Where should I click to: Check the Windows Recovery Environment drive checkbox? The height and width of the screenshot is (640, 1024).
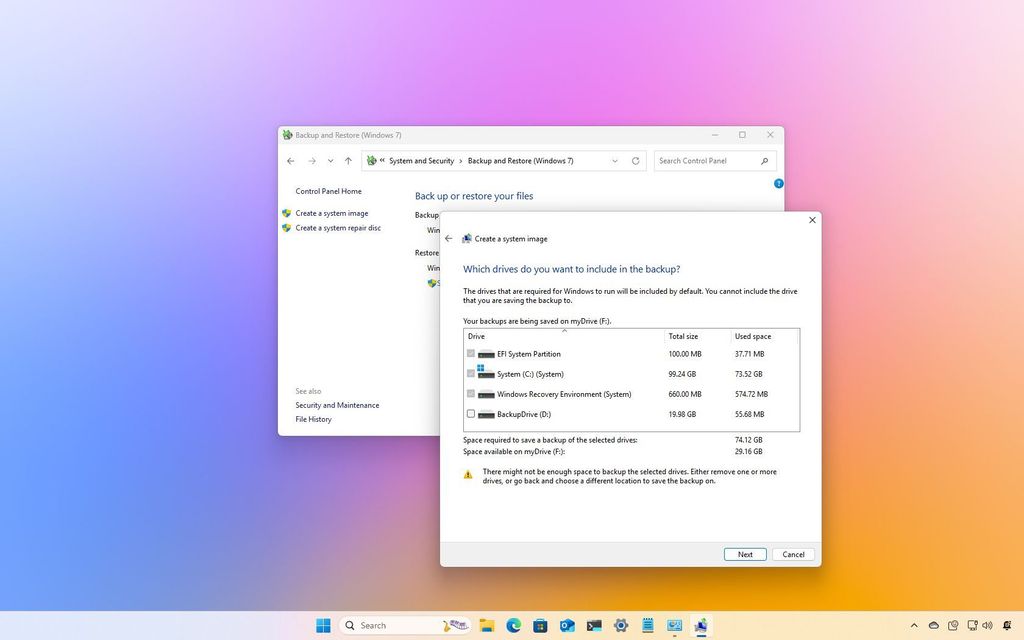tap(470, 393)
